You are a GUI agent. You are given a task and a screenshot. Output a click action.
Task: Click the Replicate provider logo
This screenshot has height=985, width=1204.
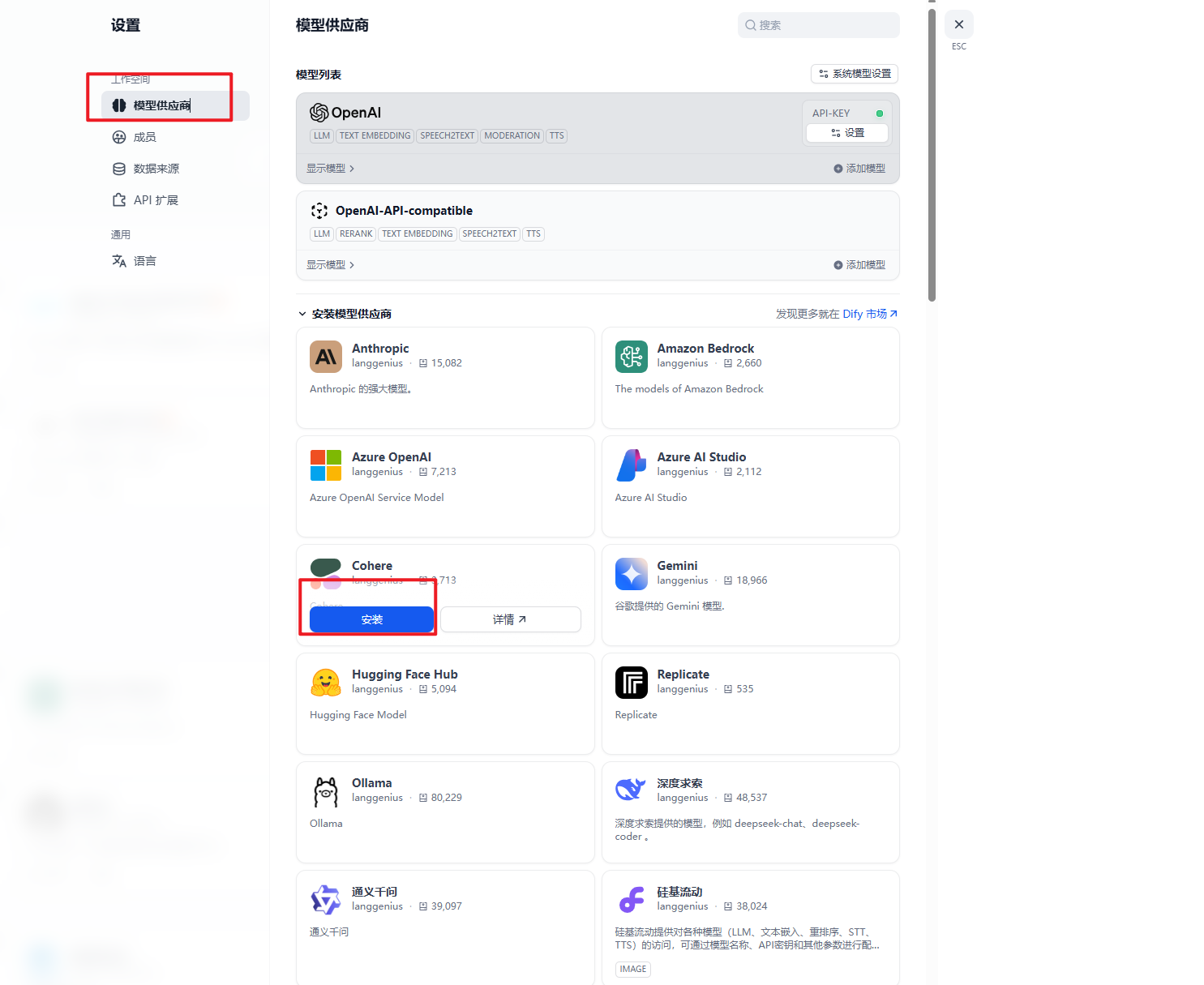click(632, 683)
